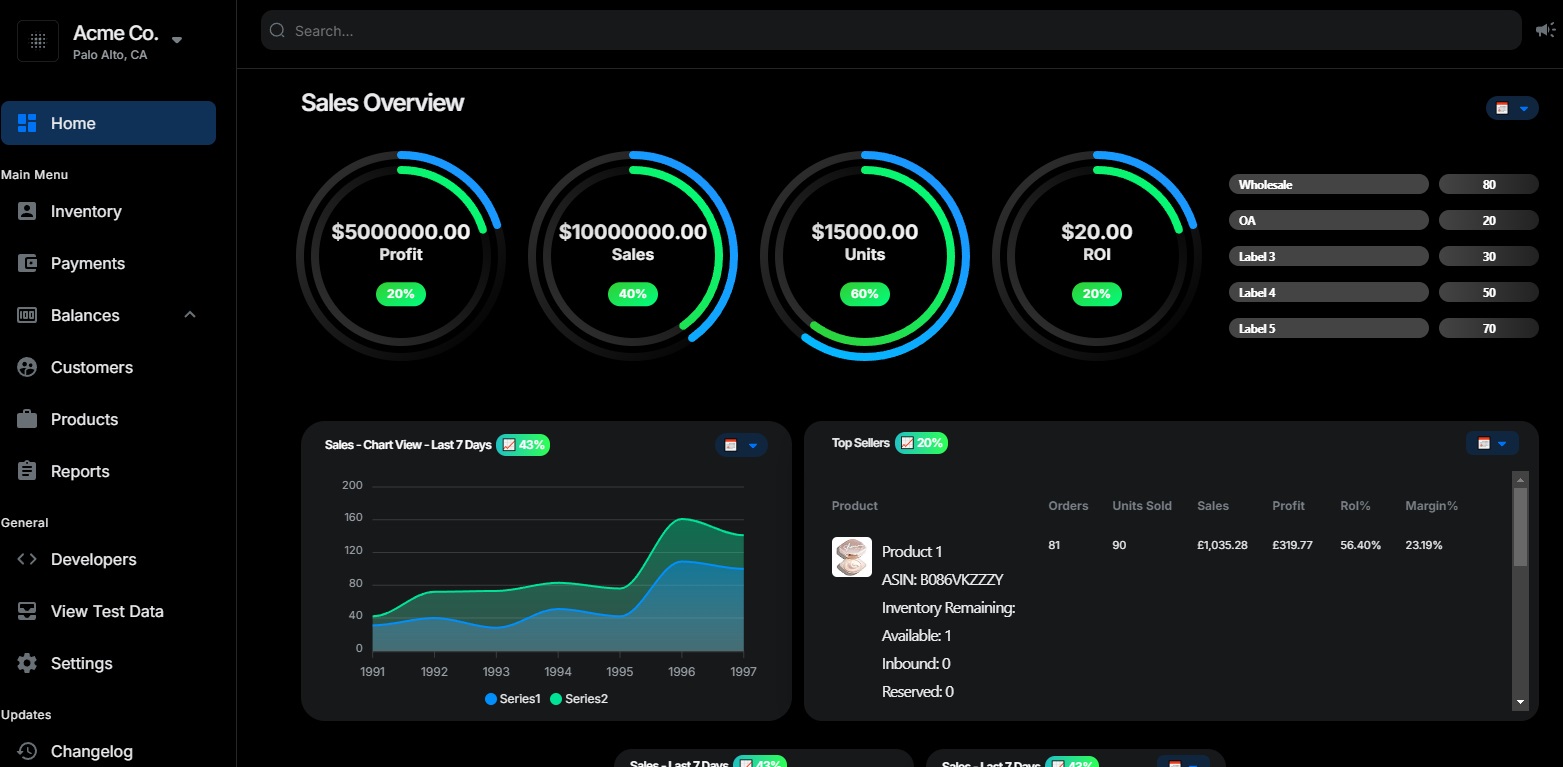
Task: Click the Products briefcase icon
Action: (x=27, y=419)
